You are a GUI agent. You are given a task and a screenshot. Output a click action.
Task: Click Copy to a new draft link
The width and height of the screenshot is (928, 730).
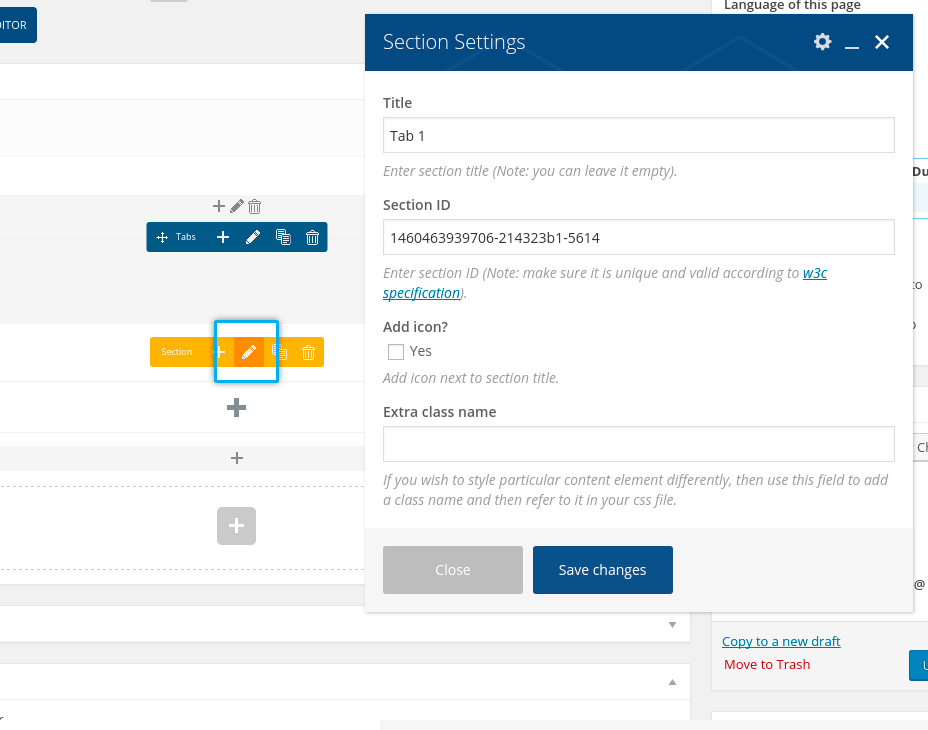(x=781, y=641)
